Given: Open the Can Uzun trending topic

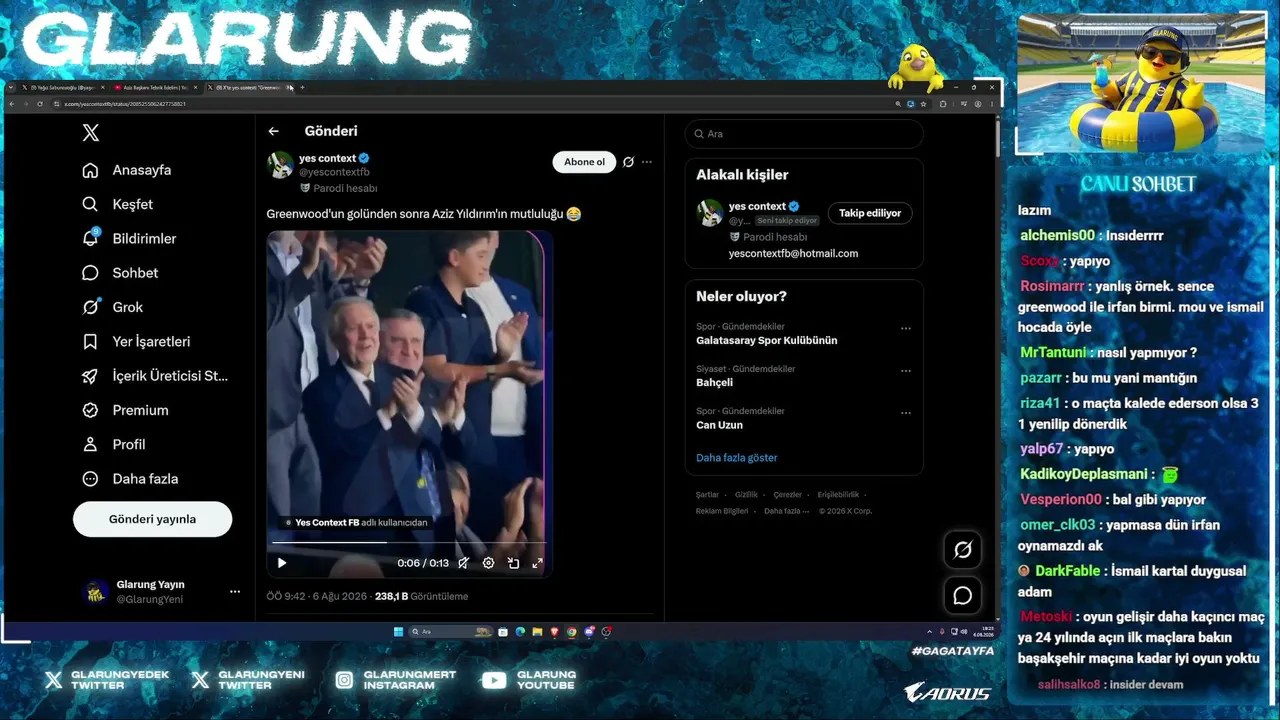Looking at the screenshot, I should [x=719, y=425].
